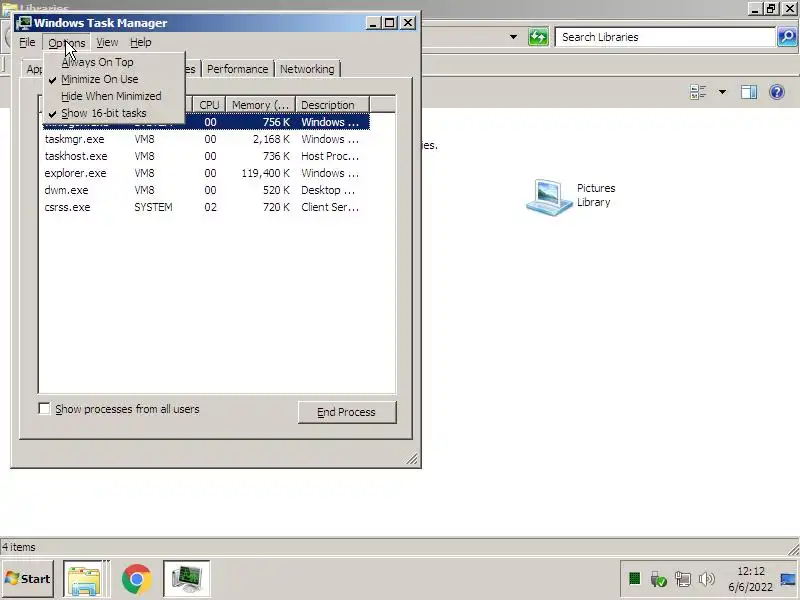
Task: Open the Libraries address bar history dropdown
Action: pos(513,37)
